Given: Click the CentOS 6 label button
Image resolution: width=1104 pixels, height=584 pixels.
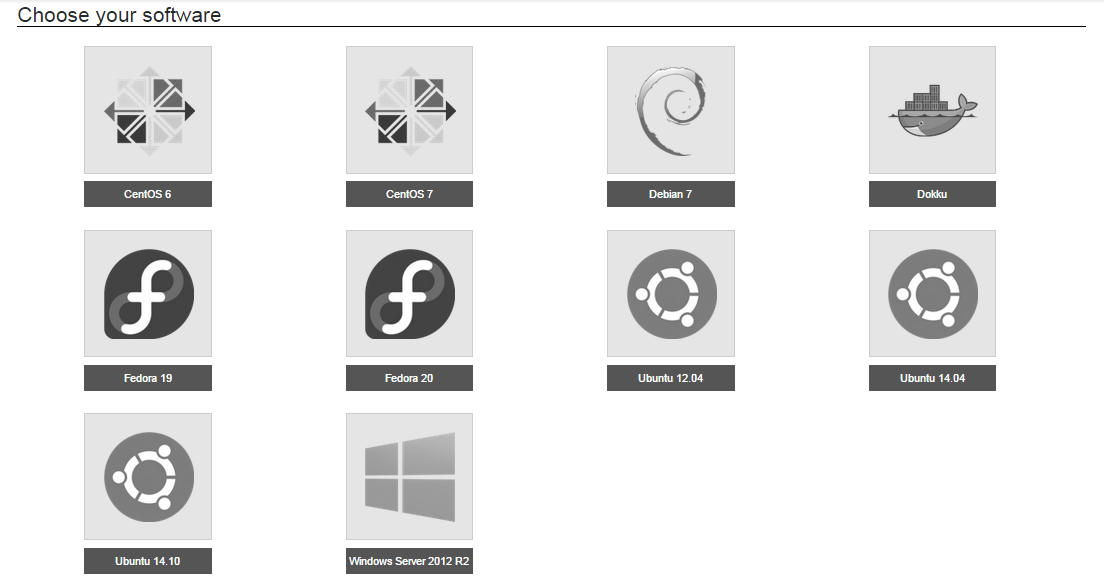Looking at the screenshot, I should click(148, 194).
